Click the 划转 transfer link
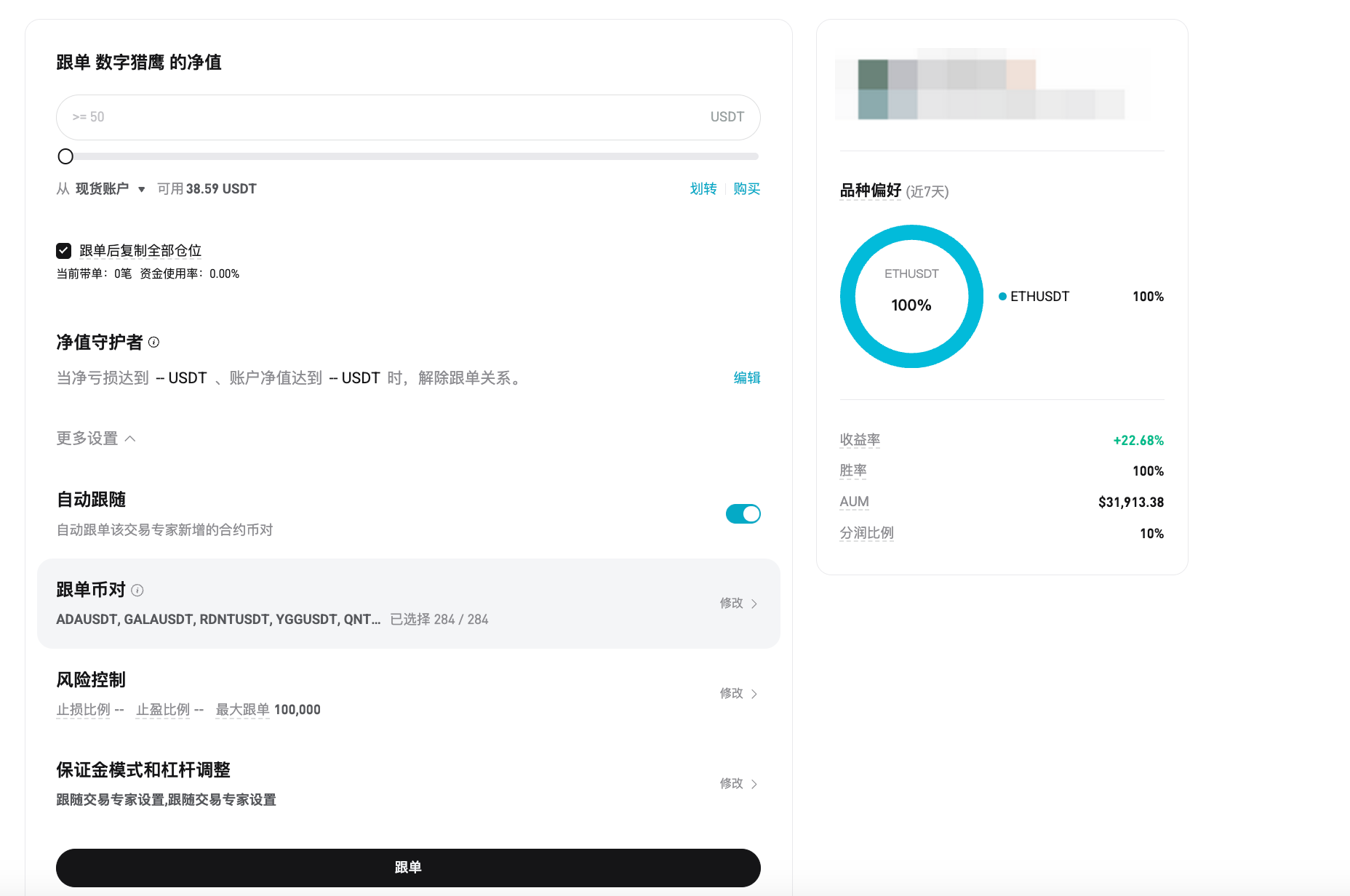The image size is (1350, 896). [703, 189]
